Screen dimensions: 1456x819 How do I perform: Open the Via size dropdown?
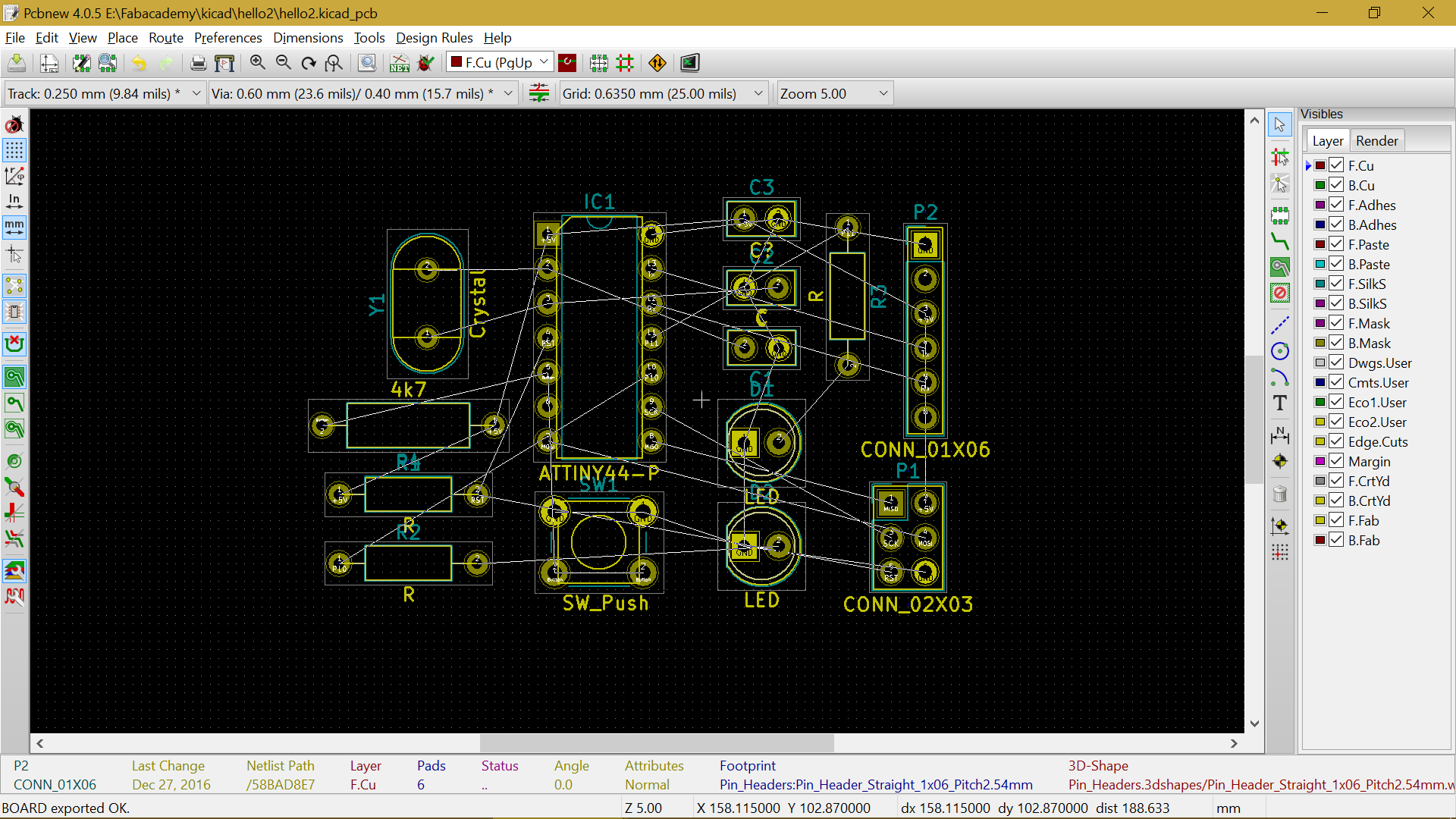click(x=362, y=93)
